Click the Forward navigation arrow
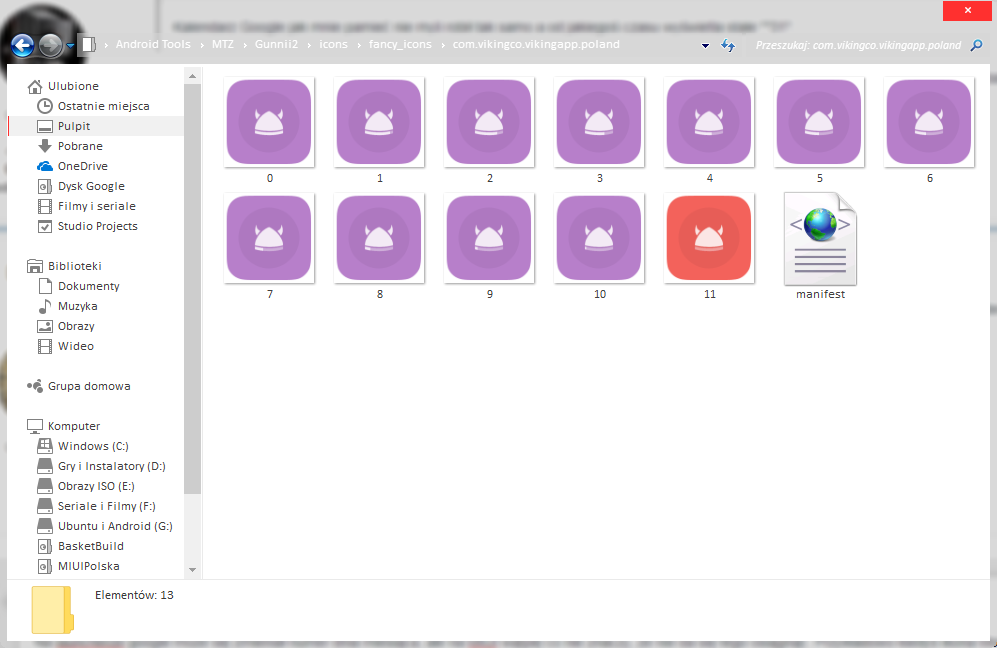The image size is (997, 648). click(x=50, y=45)
